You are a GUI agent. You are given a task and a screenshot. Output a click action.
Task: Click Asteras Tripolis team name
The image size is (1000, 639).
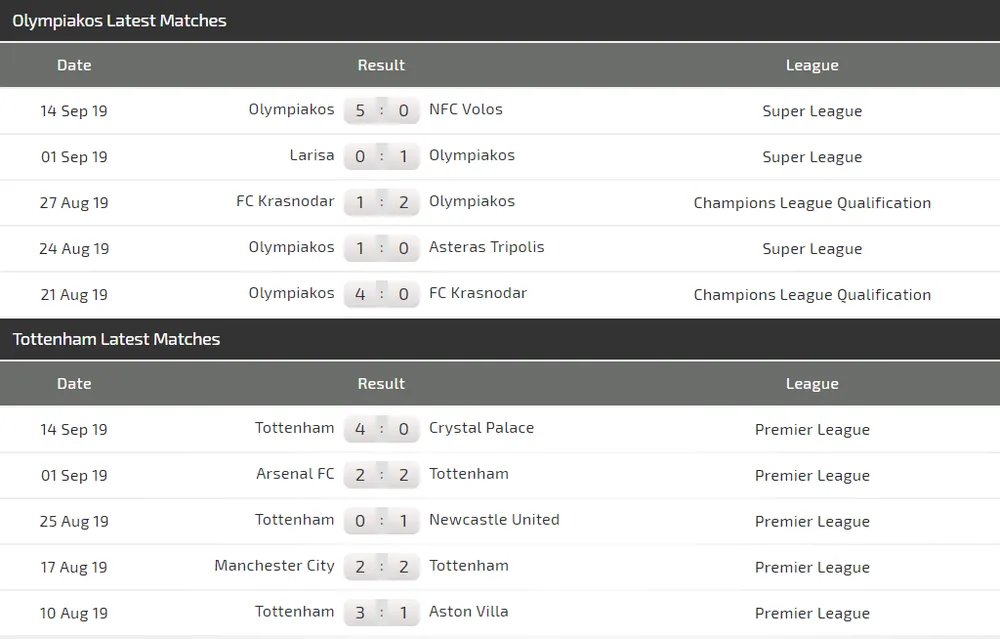486,247
